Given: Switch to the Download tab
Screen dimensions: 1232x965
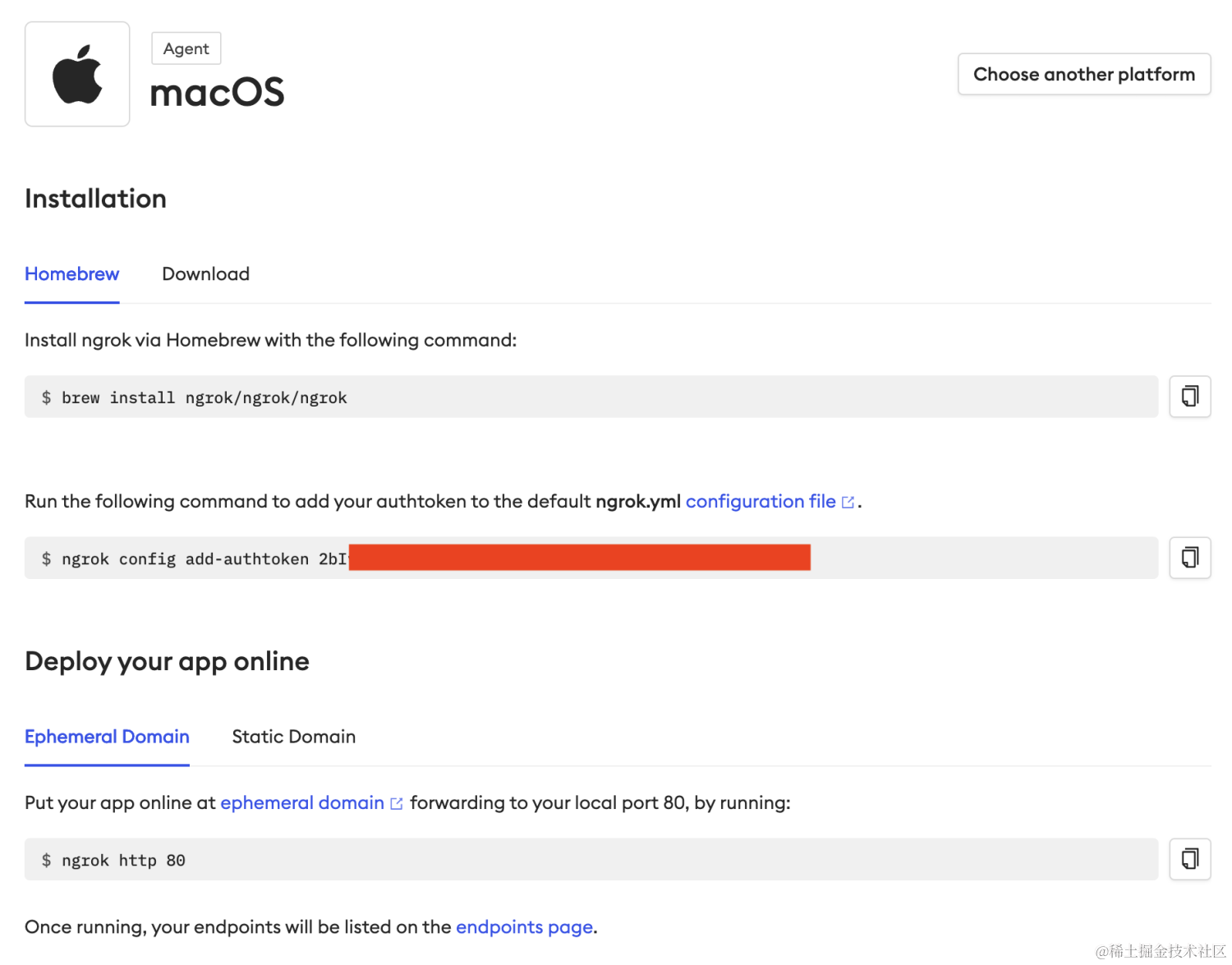Looking at the screenshot, I should pyautogui.click(x=206, y=274).
